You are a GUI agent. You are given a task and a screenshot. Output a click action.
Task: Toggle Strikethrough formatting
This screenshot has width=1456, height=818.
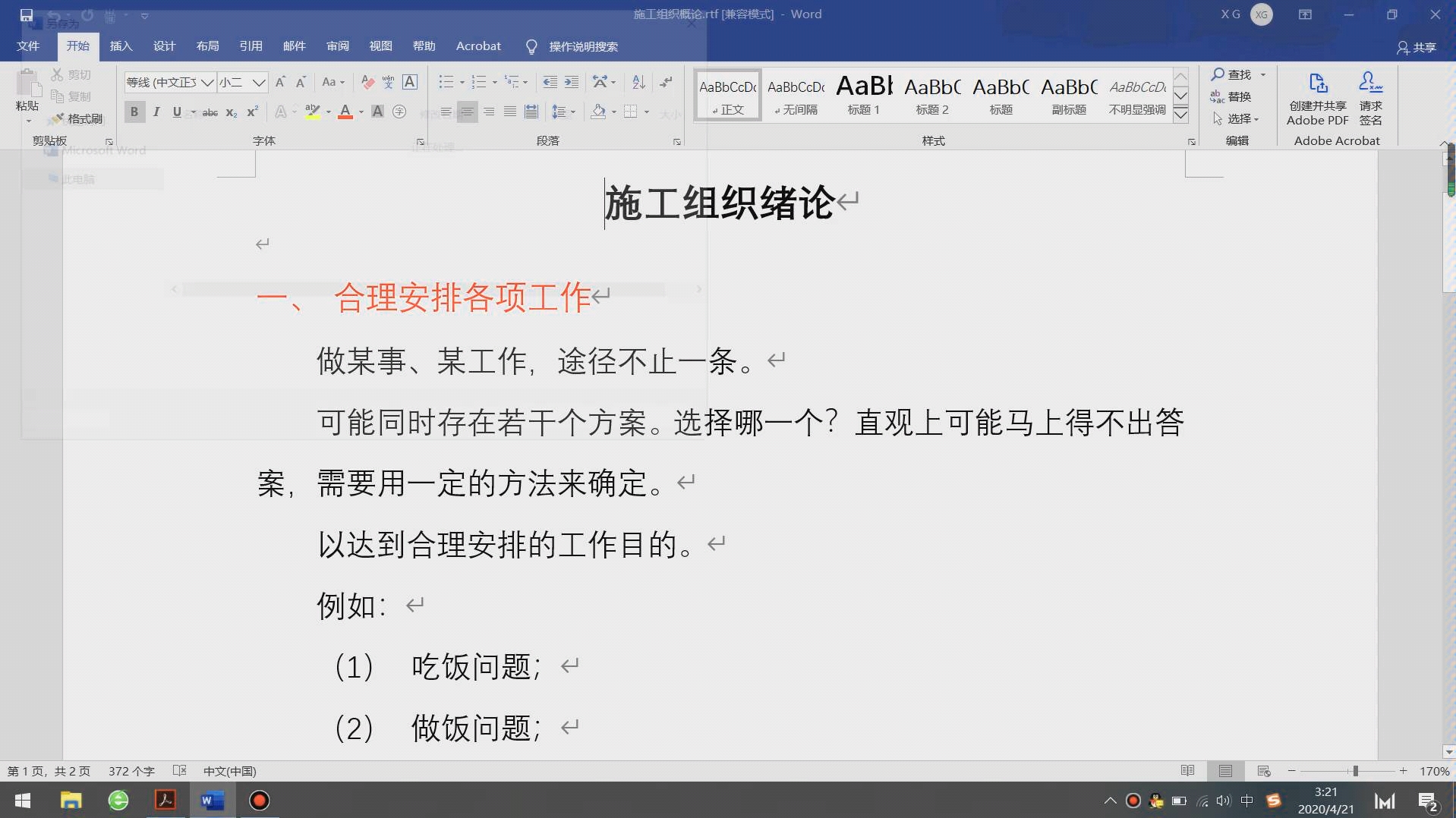210,112
